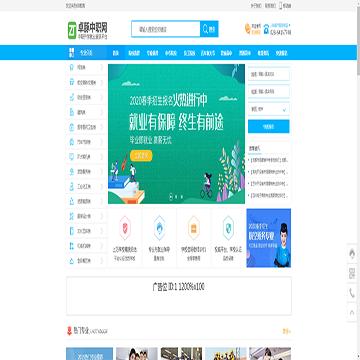Click the orange button on green banner
The height and width of the screenshot is (360, 360).
pyautogui.click(x=141, y=155)
